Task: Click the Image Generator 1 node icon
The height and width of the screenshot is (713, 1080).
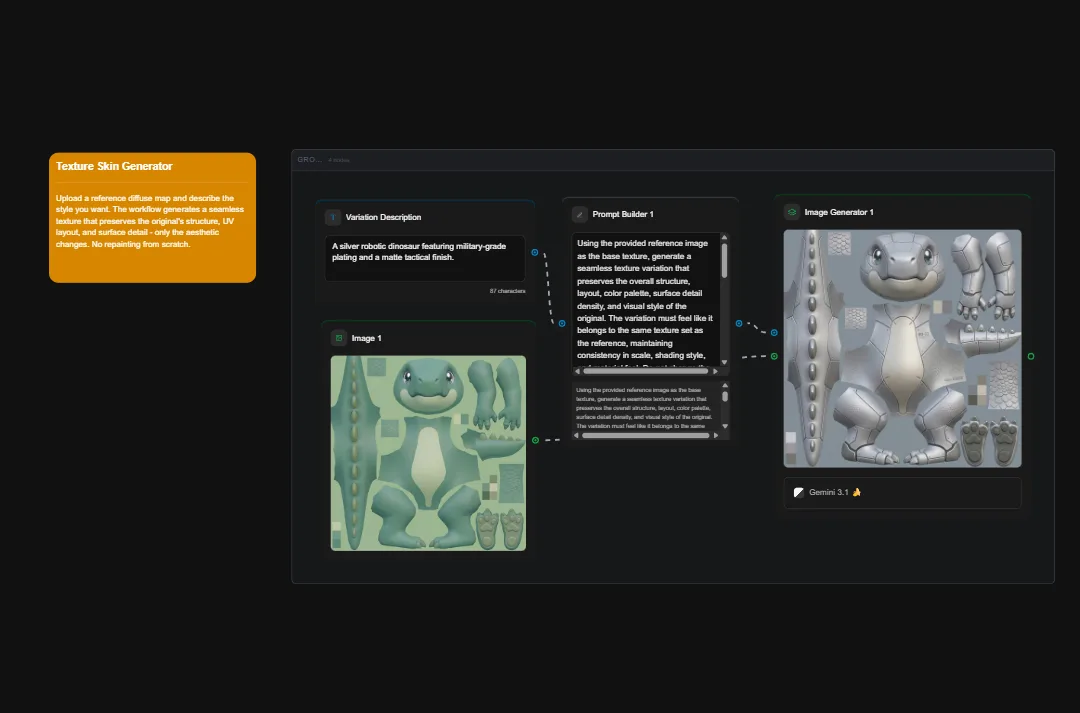Action: coord(791,212)
